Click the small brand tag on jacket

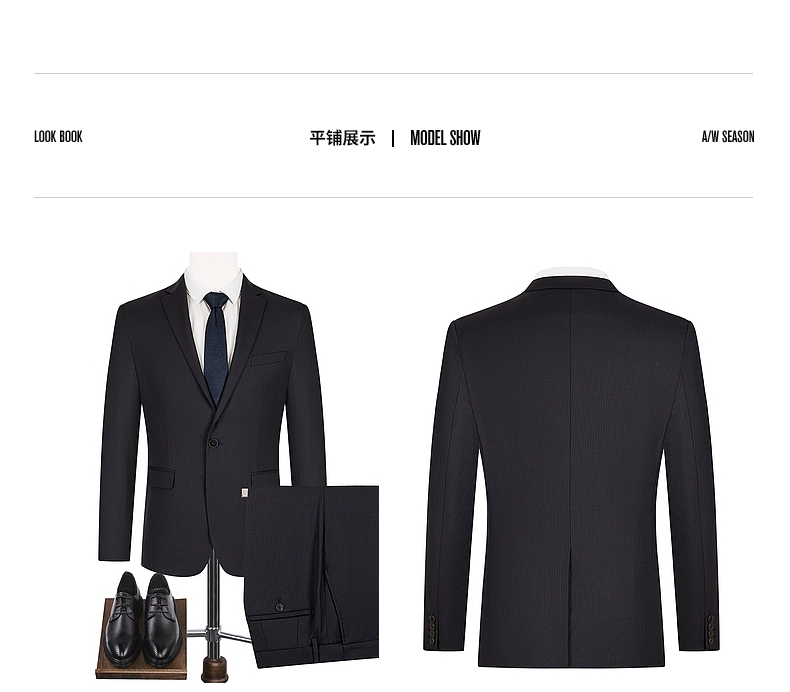pyautogui.click(x=245, y=492)
